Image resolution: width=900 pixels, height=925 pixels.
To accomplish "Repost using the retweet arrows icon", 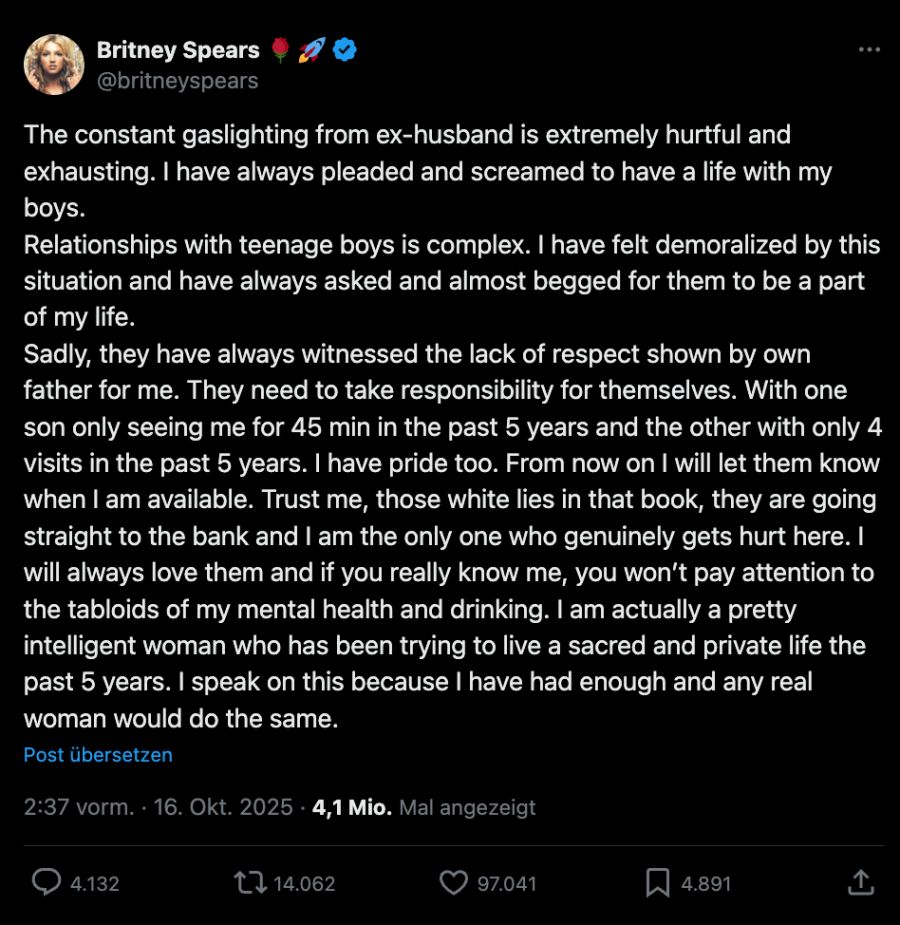I will tap(248, 882).
